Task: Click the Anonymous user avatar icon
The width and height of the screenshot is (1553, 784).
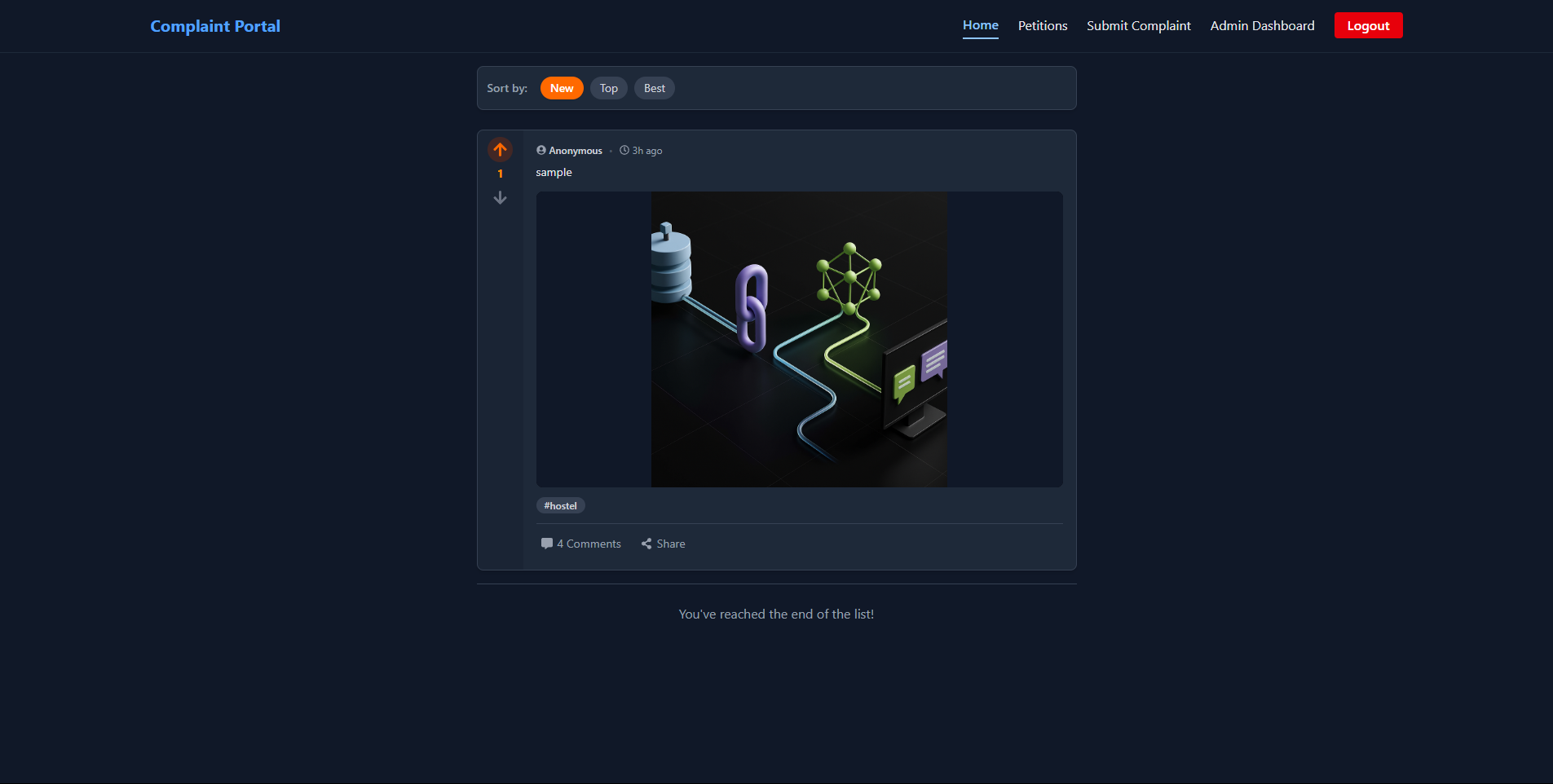Action: click(x=541, y=150)
